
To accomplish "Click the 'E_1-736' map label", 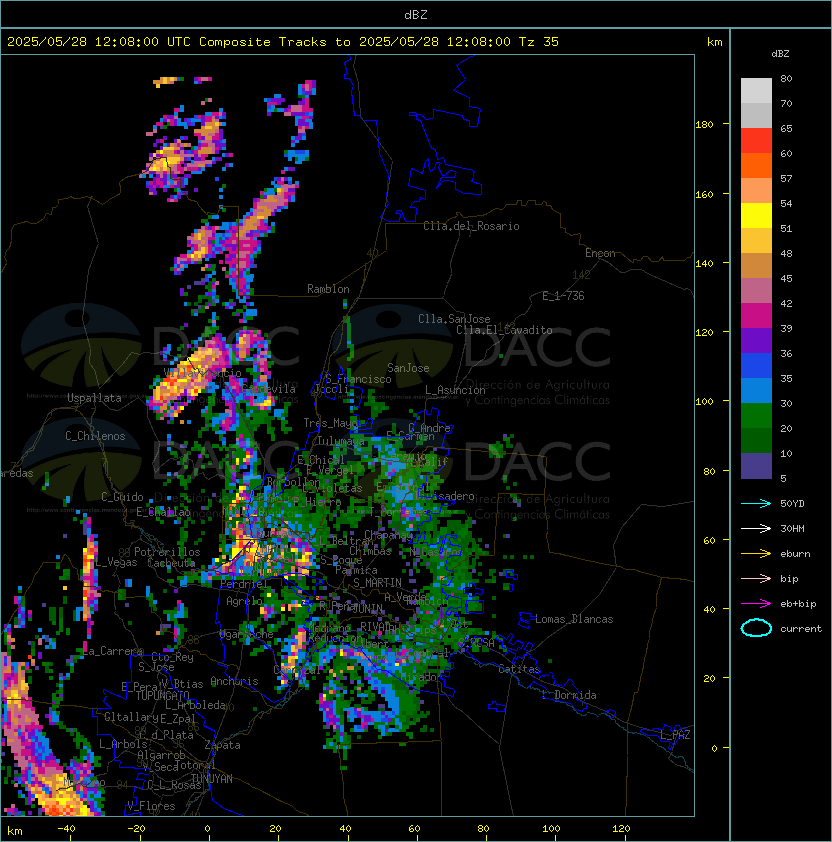I will click(563, 296).
